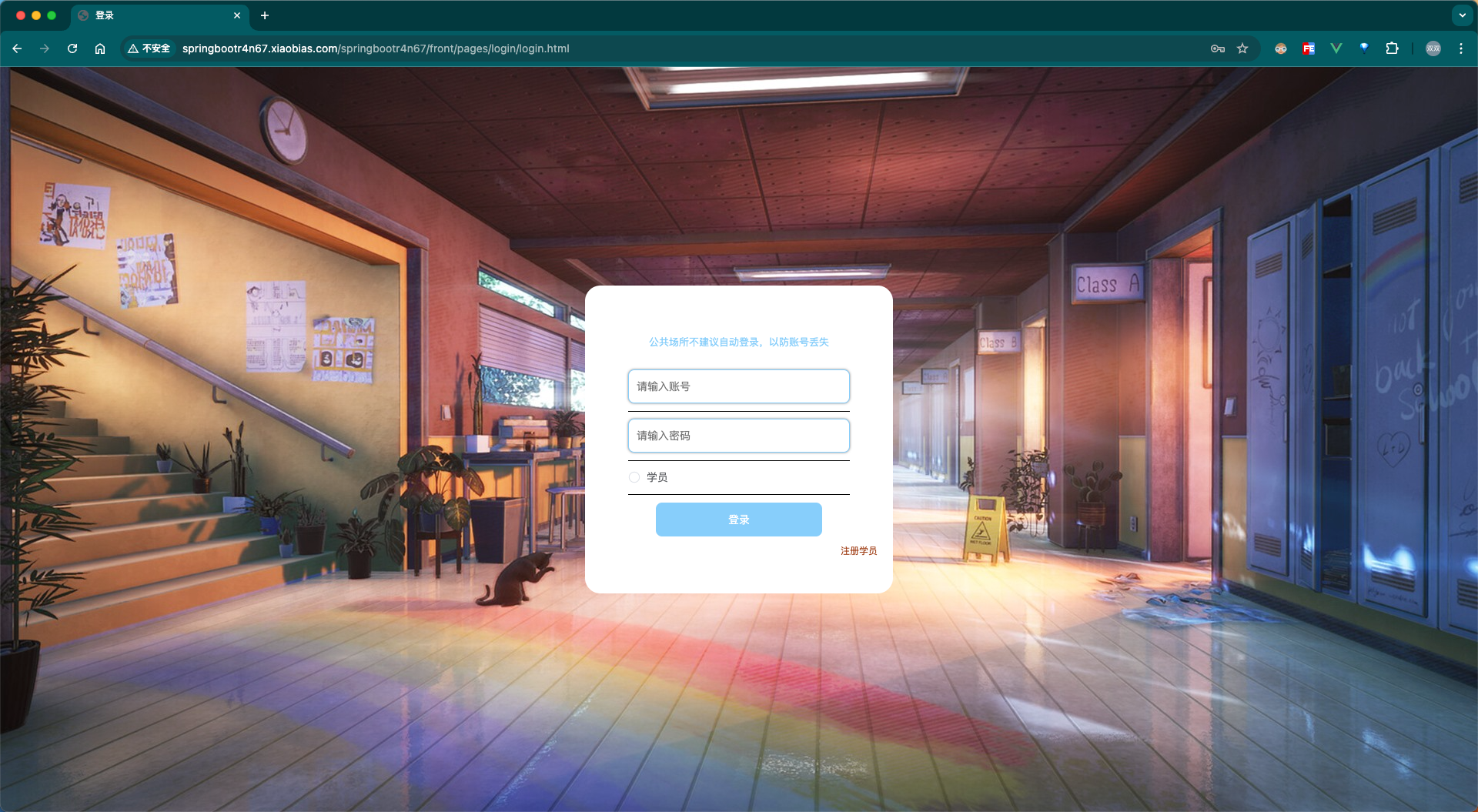Close the browser window with red button
1478x812 pixels.
tap(21, 15)
